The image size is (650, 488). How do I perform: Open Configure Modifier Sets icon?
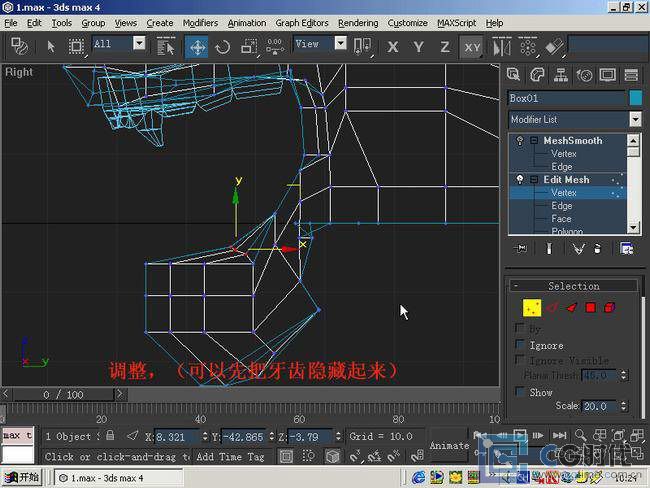(x=626, y=248)
